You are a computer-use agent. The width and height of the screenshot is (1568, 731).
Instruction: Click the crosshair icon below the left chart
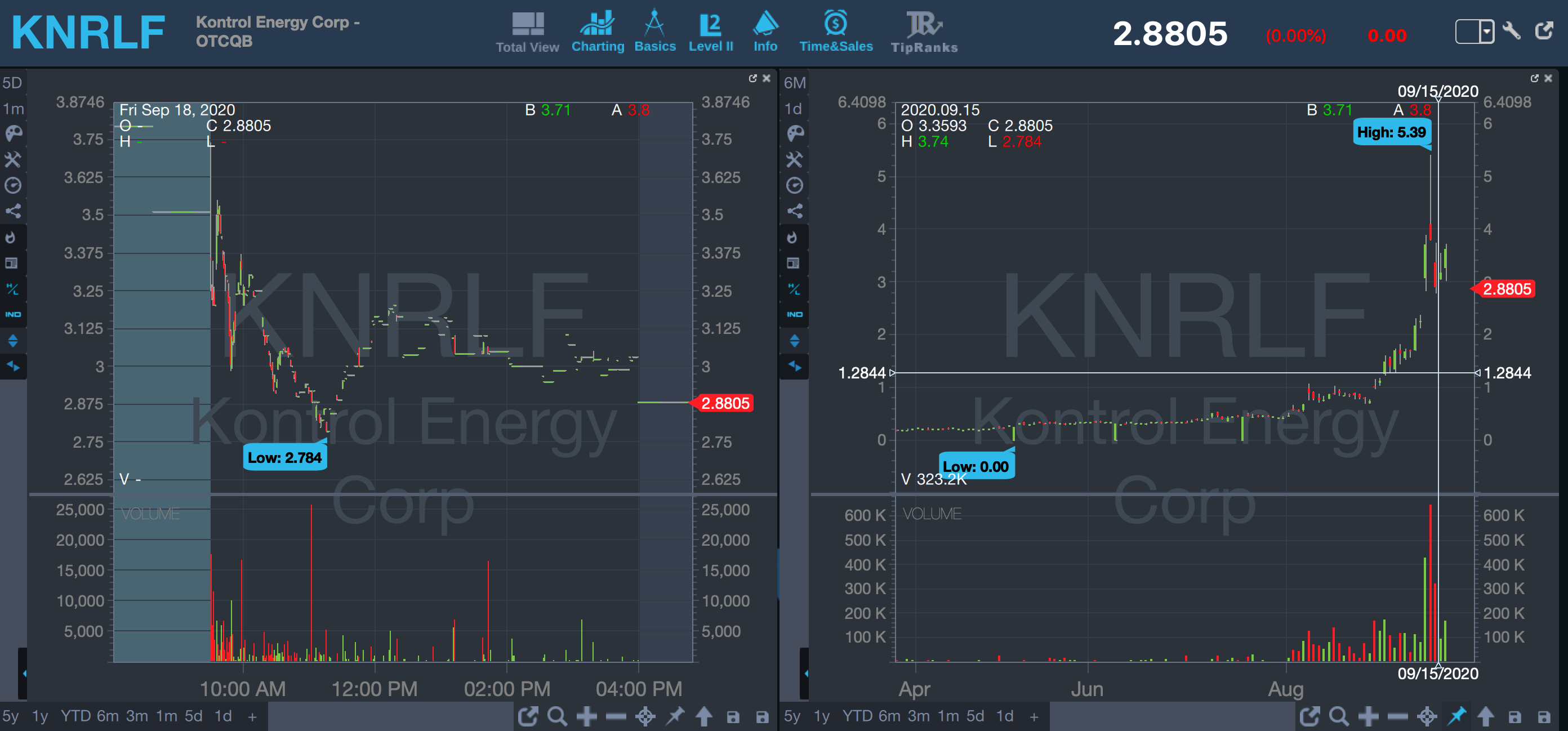(645, 716)
